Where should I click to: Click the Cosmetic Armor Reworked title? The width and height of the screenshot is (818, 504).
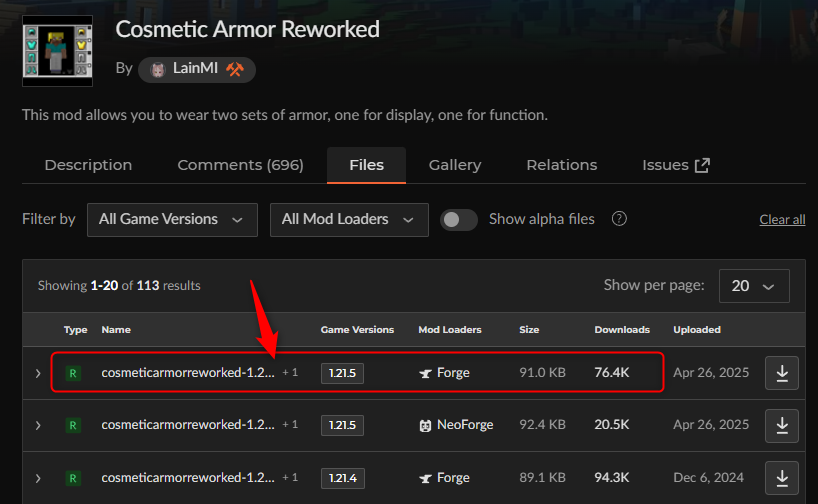coord(247,29)
